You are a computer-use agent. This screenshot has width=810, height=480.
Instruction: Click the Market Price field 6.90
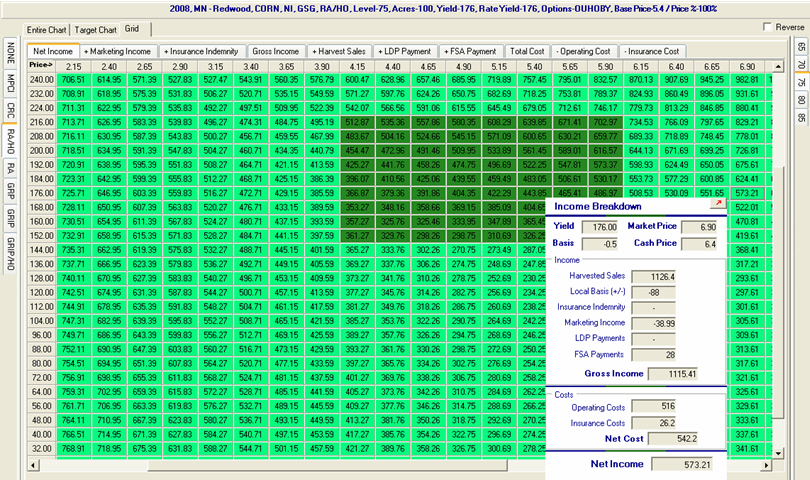pyautogui.click(x=699, y=227)
